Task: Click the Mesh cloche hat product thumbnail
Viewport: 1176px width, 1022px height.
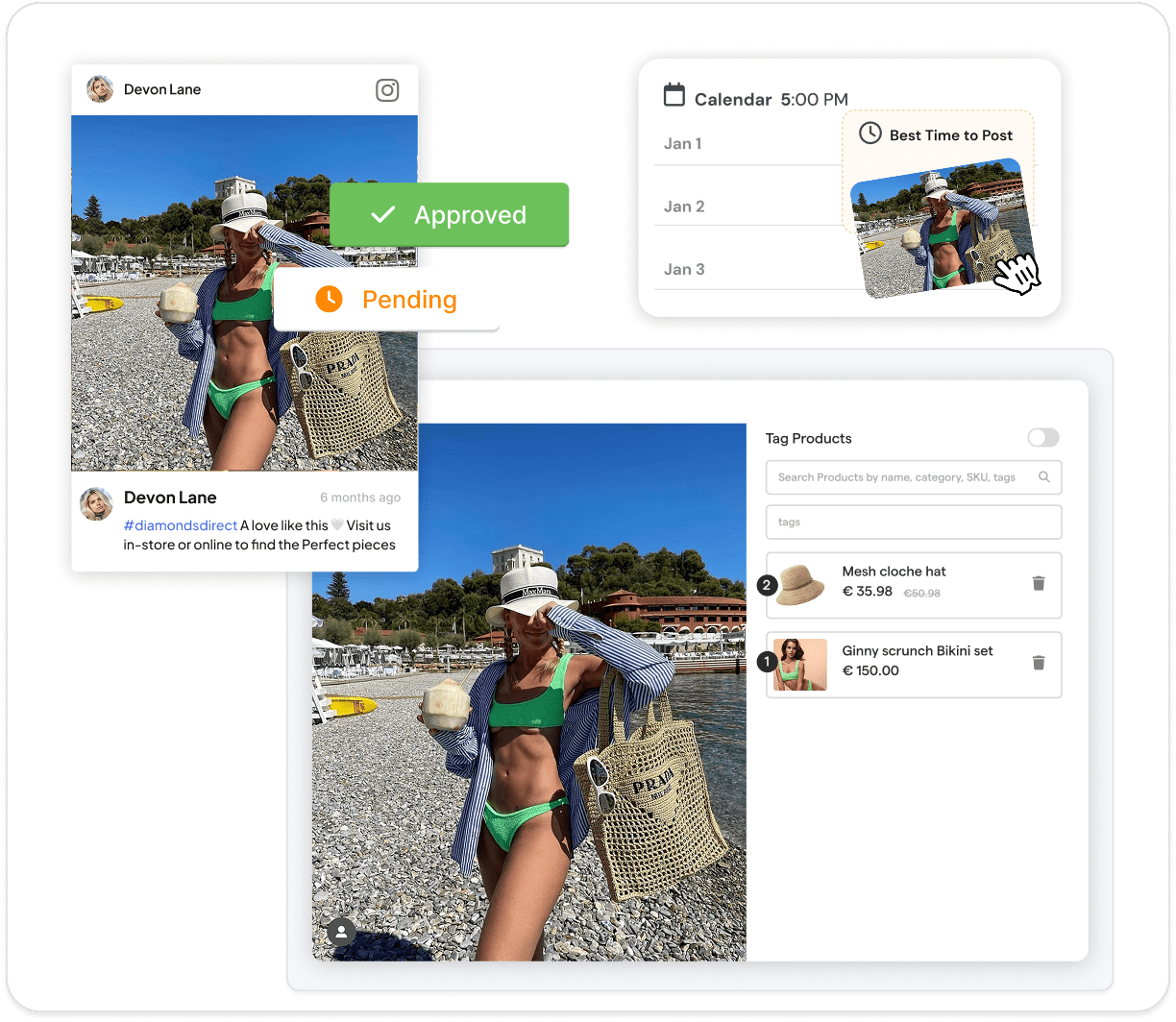Action: click(800, 584)
